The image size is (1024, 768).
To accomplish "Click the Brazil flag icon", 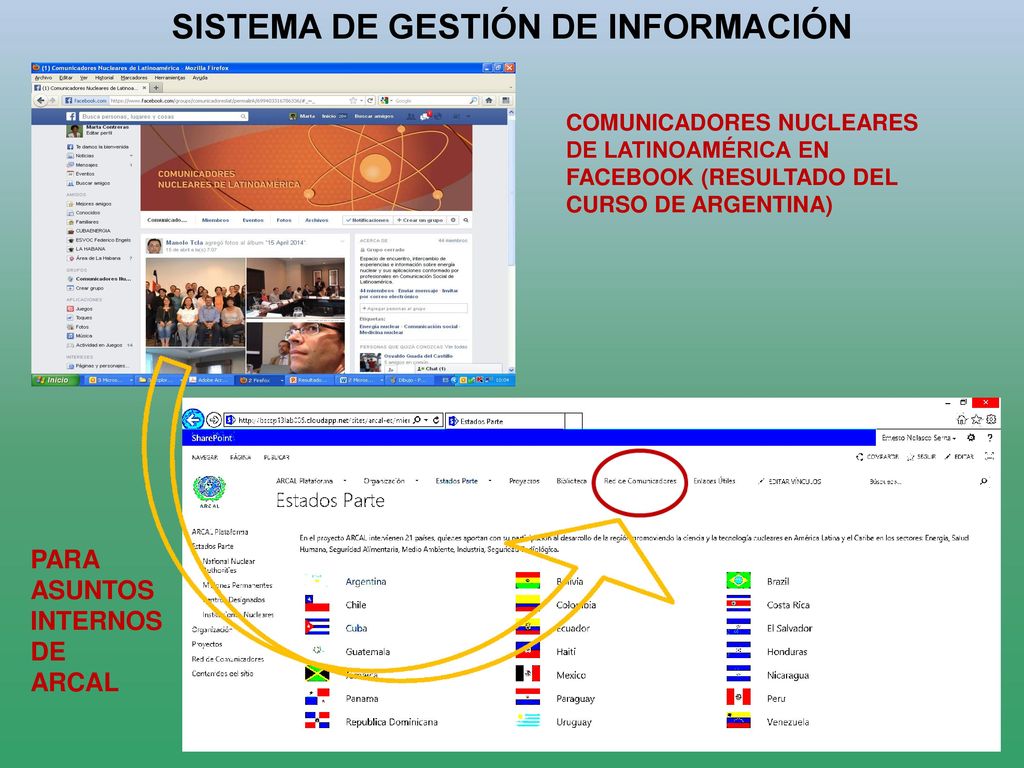I will click(739, 581).
